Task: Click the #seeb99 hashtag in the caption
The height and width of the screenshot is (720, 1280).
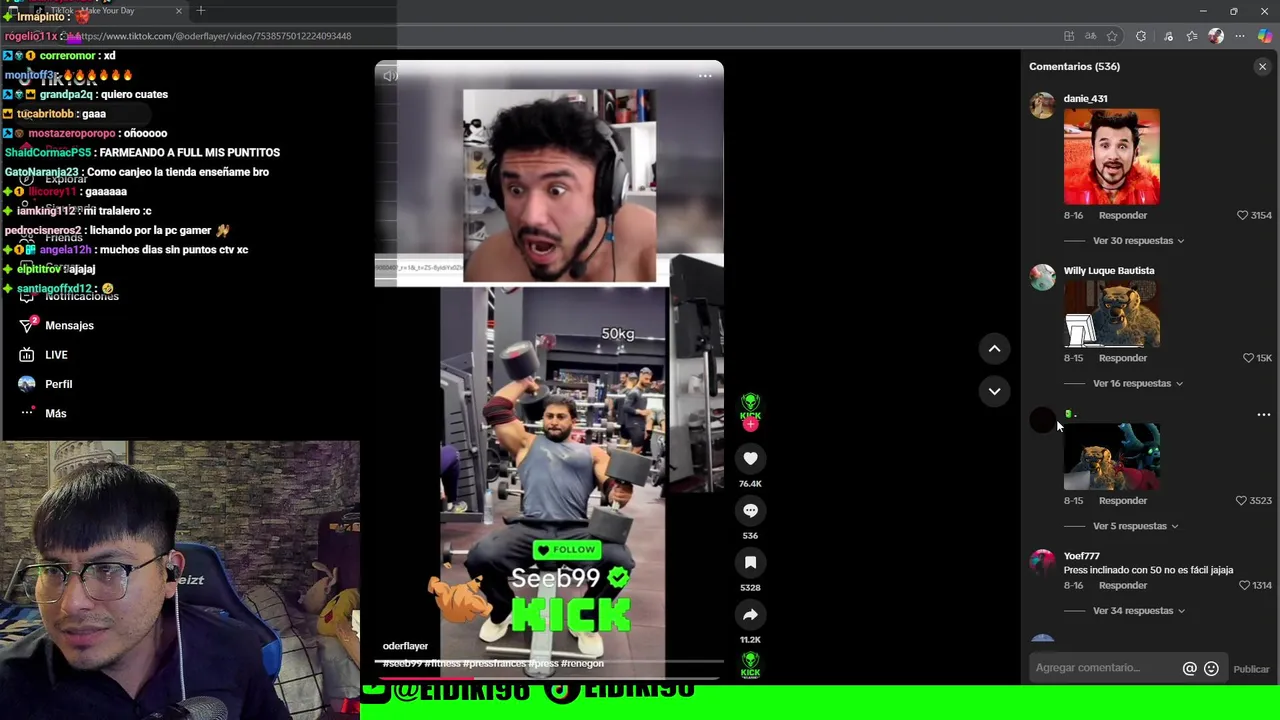Action: 402,663
